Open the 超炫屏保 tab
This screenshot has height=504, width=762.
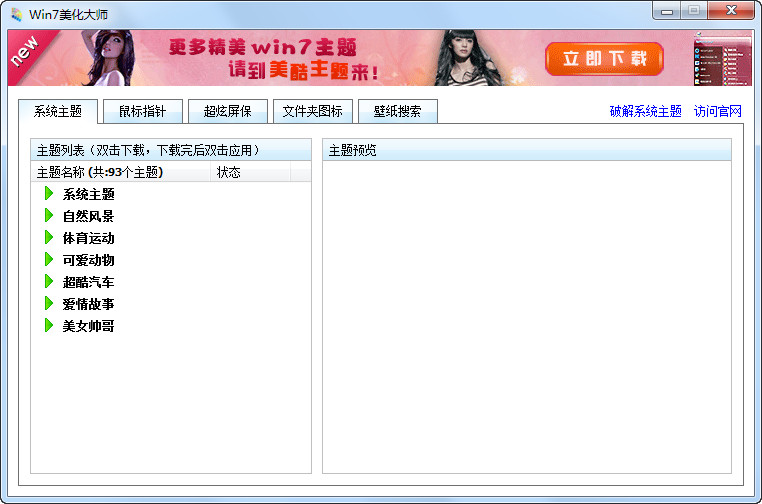tap(227, 111)
